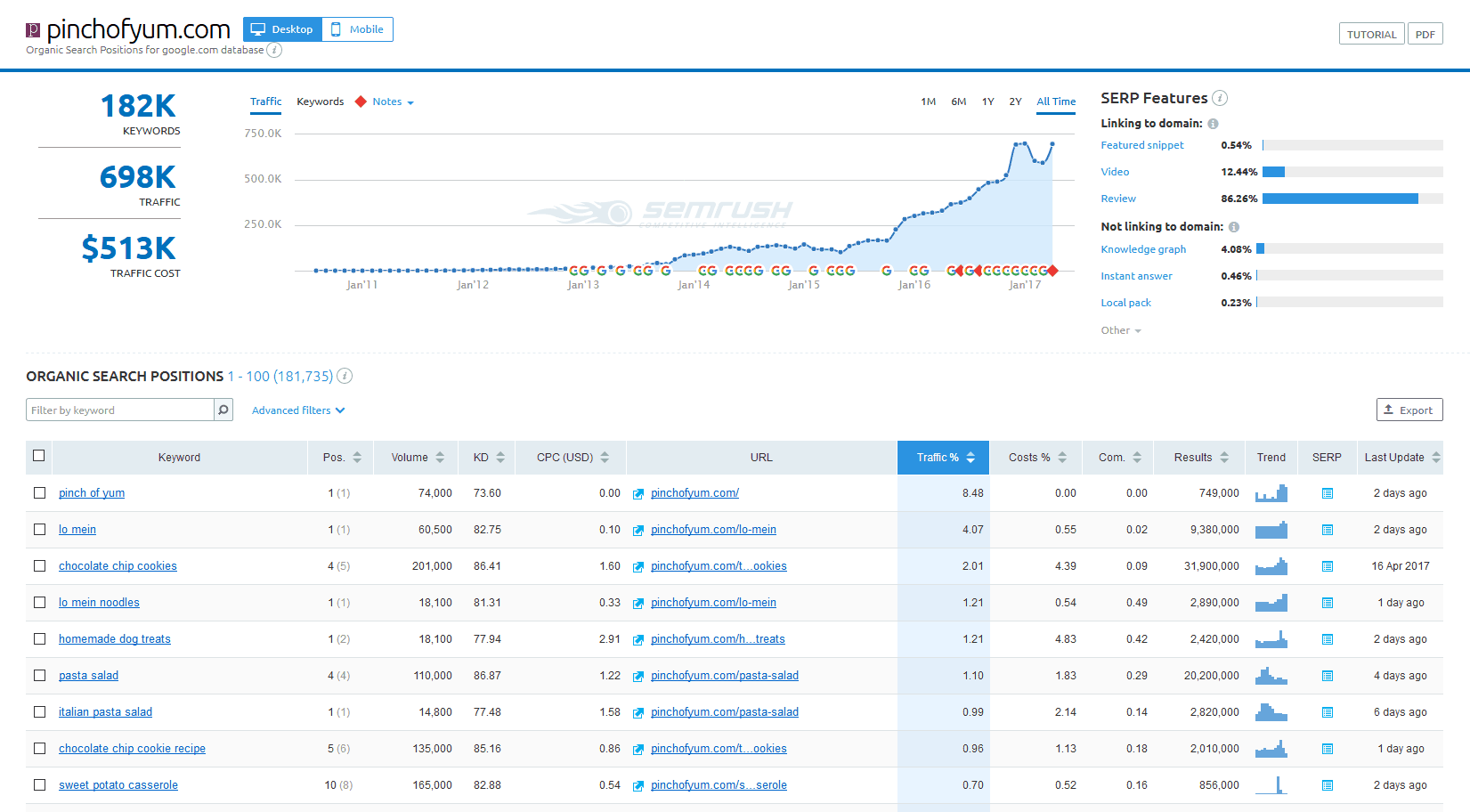The image size is (1470, 812).
Task: Check the italian pasta salad row checkbox
Action: click(39, 711)
